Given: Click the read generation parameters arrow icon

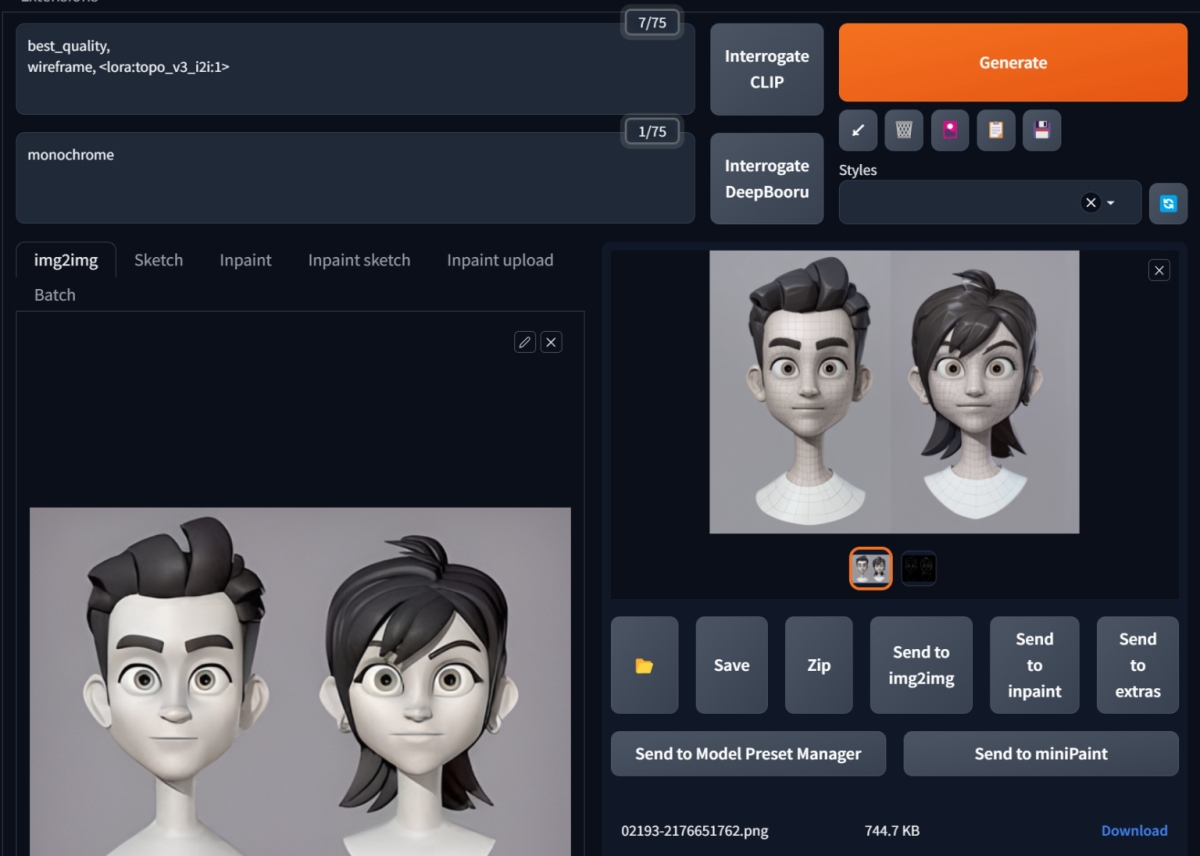Looking at the screenshot, I should click(x=858, y=130).
